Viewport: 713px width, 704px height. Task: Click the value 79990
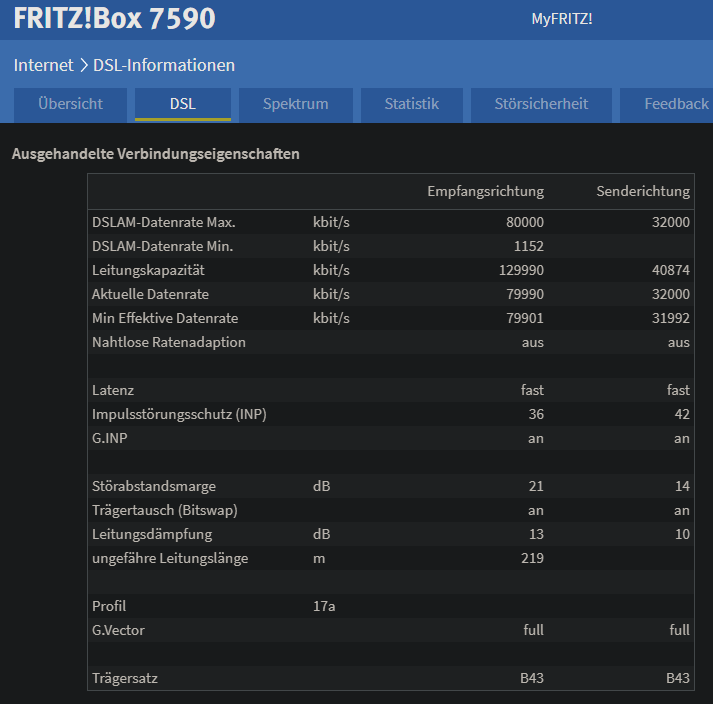pyautogui.click(x=525, y=295)
